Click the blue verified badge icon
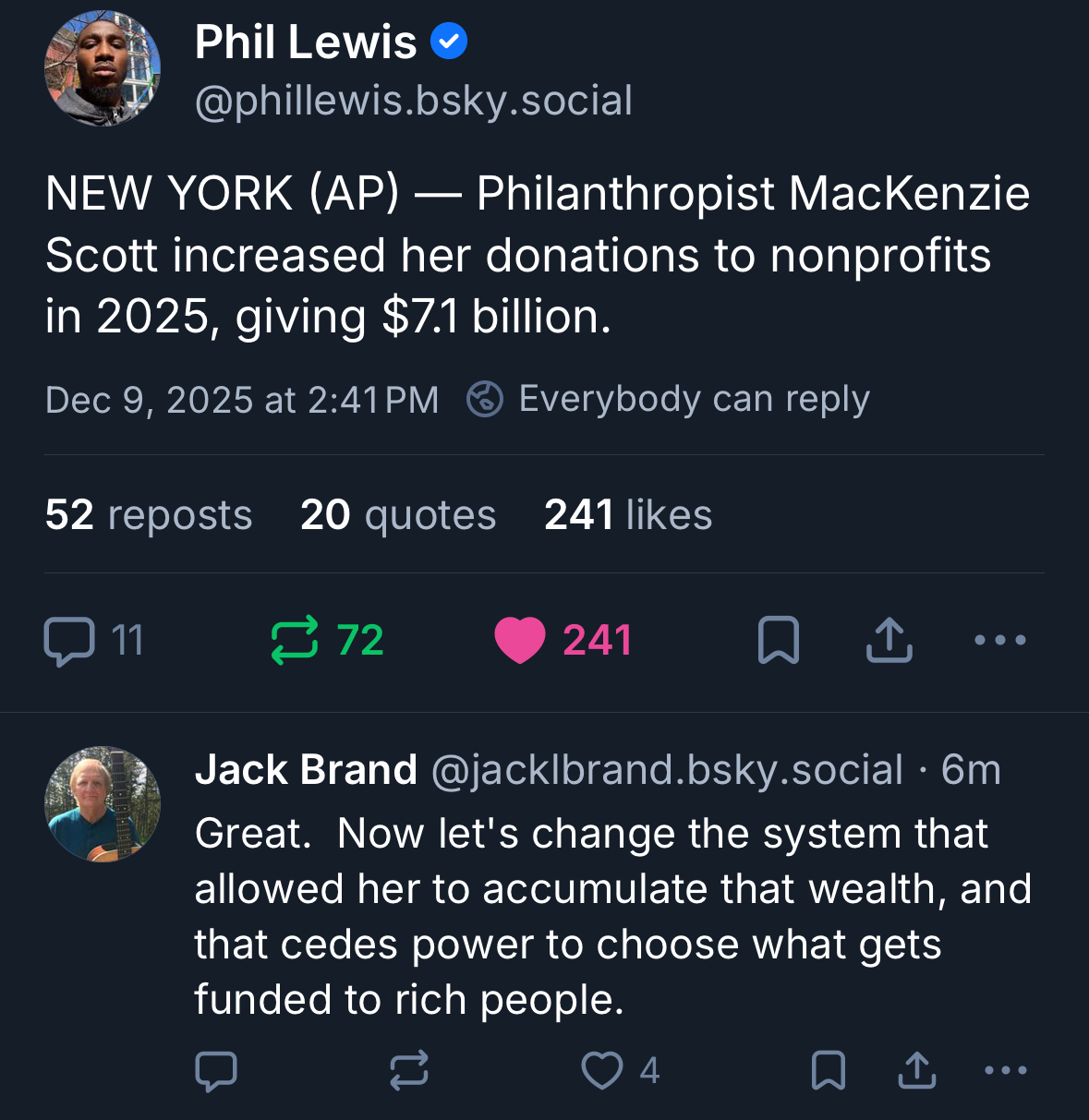The width and height of the screenshot is (1089, 1120). click(449, 42)
